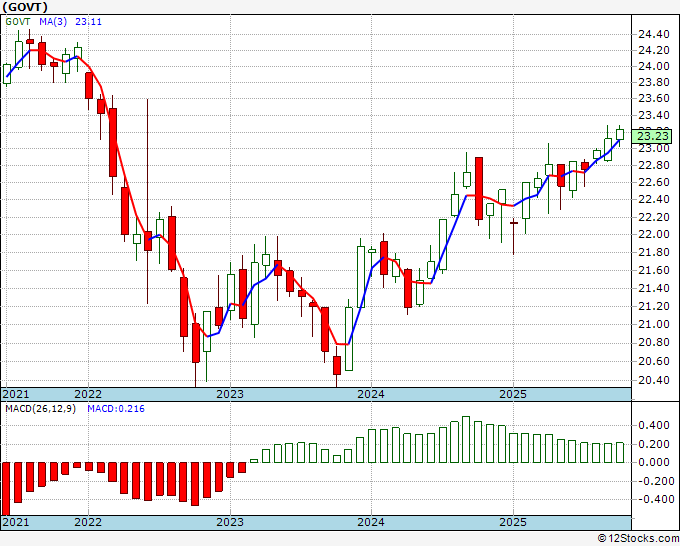Click the 24.20 price axis label
Screen dimensions: 680x546
654,50
